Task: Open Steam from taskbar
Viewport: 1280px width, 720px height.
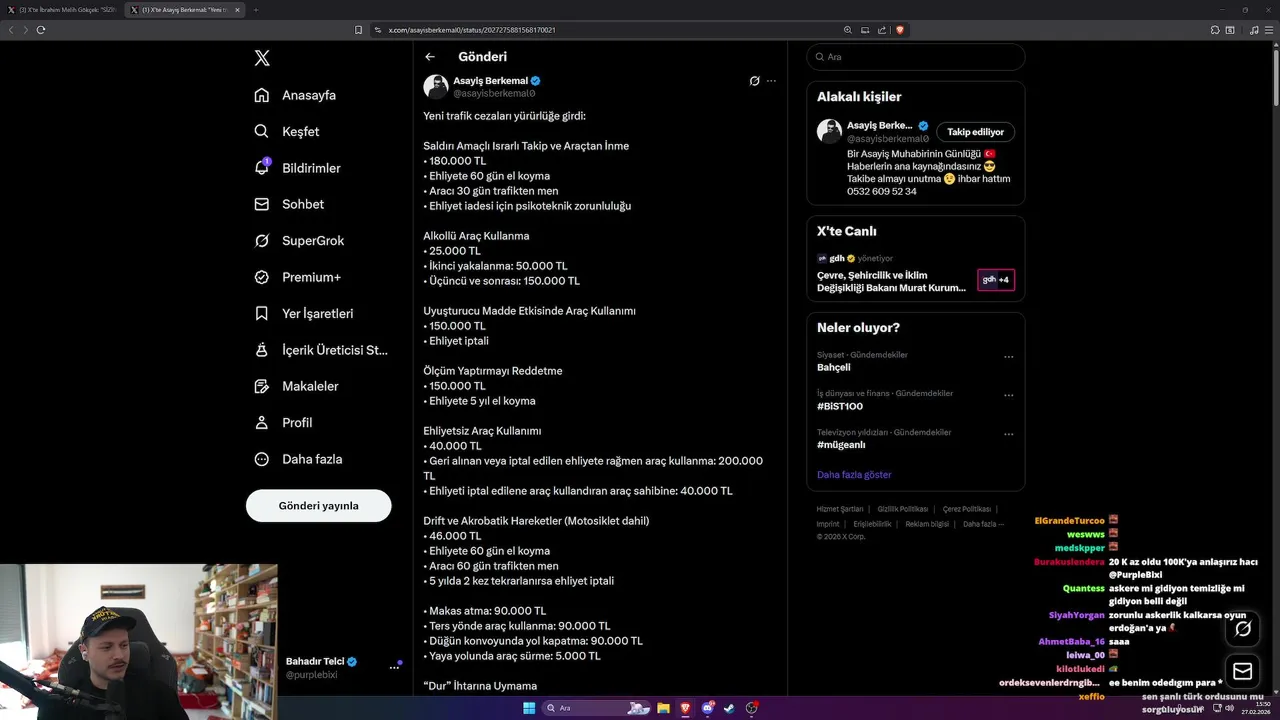Action: 729,708
